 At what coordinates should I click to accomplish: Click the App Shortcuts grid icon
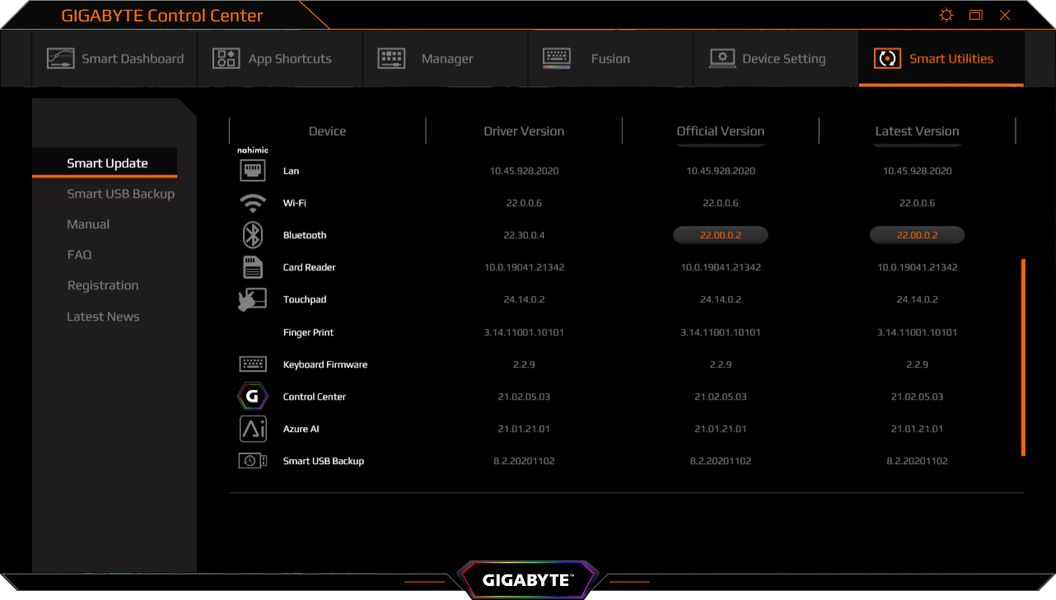point(226,59)
